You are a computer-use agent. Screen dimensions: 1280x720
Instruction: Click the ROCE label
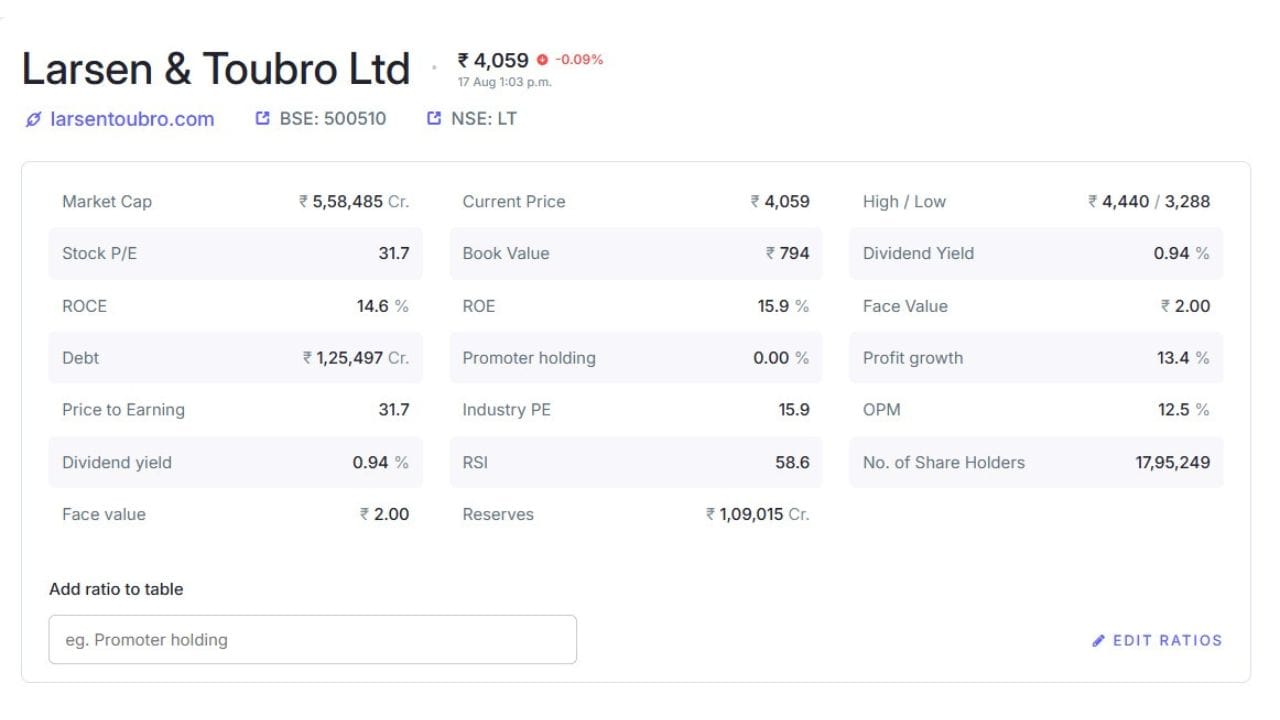pos(84,306)
